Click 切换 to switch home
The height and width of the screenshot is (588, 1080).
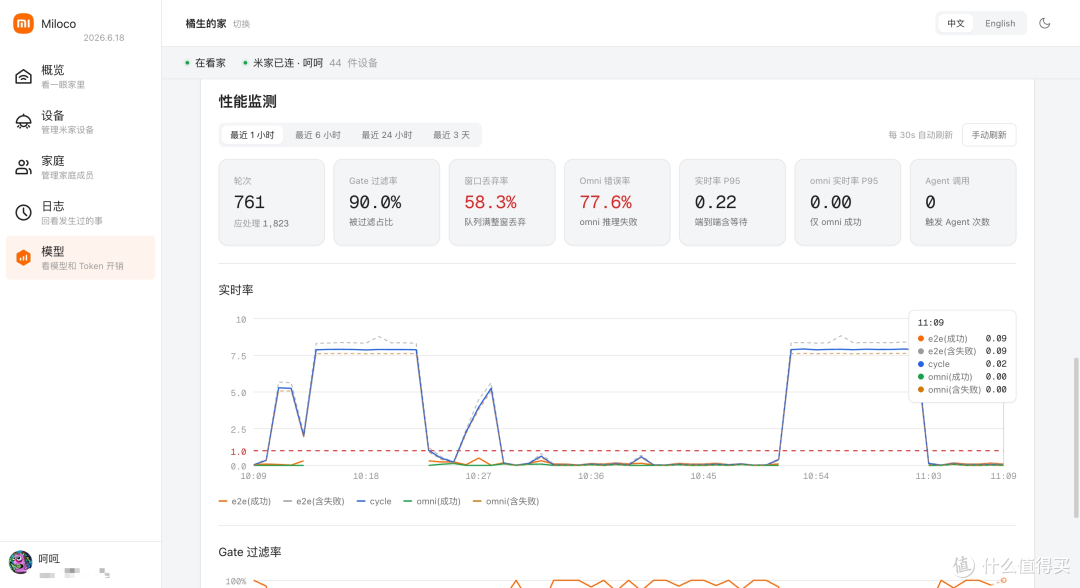pos(241,24)
